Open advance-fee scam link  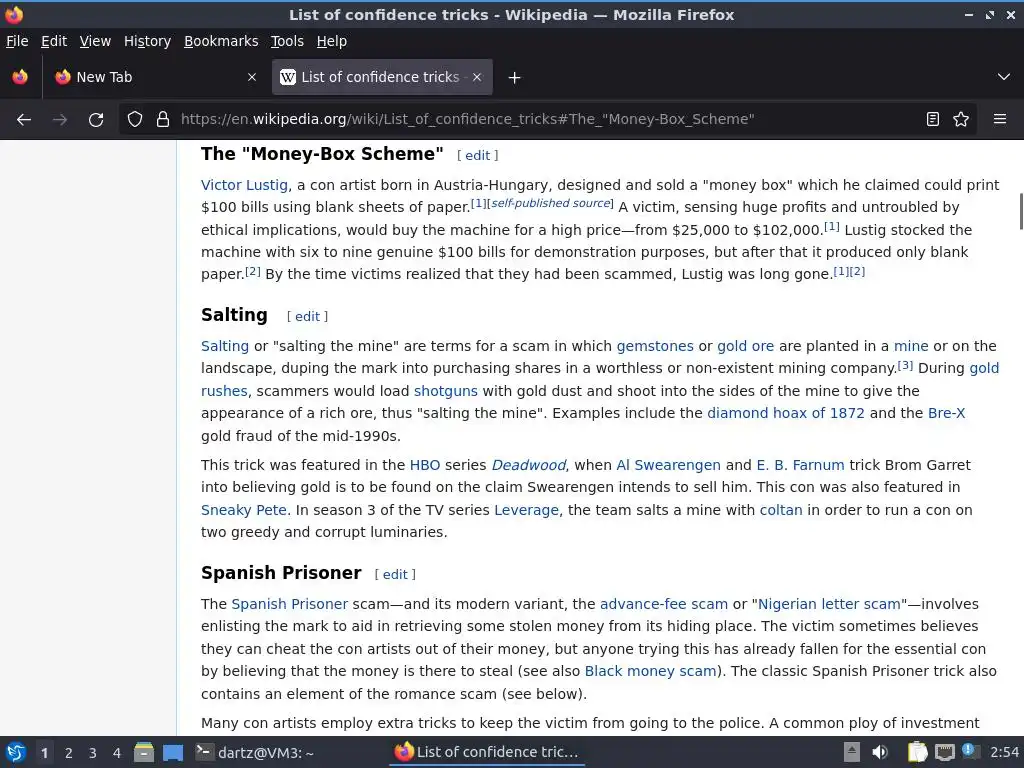click(x=664, y=604)
